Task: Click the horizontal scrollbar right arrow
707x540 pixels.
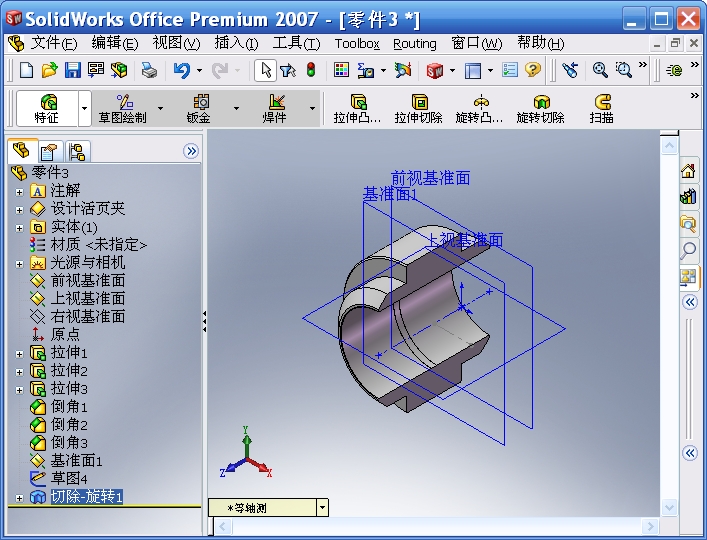Action: (x=650, y=526)
